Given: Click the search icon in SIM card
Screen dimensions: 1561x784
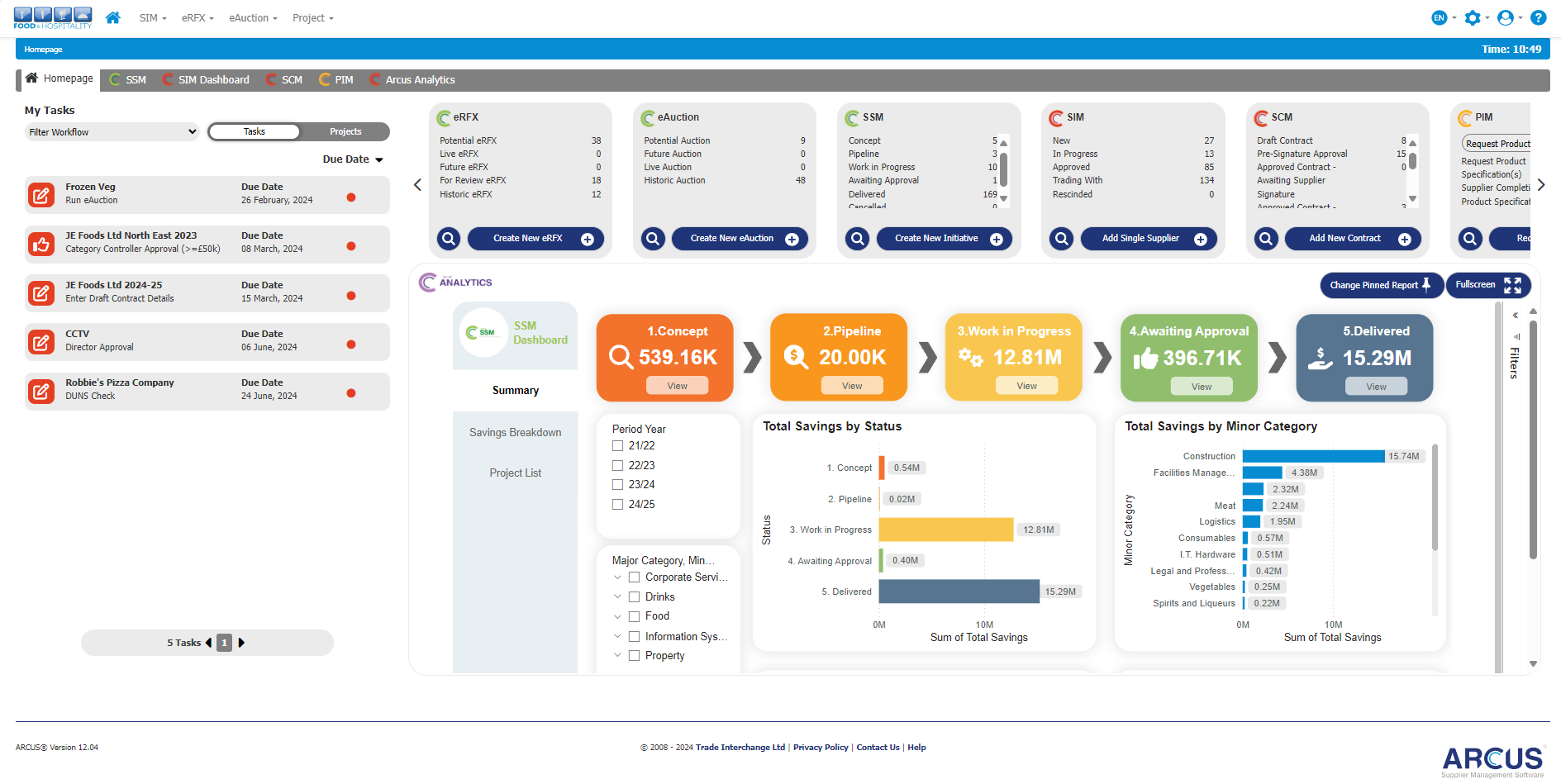Looking at the screenshot, I should click(x=1062, y=239).
